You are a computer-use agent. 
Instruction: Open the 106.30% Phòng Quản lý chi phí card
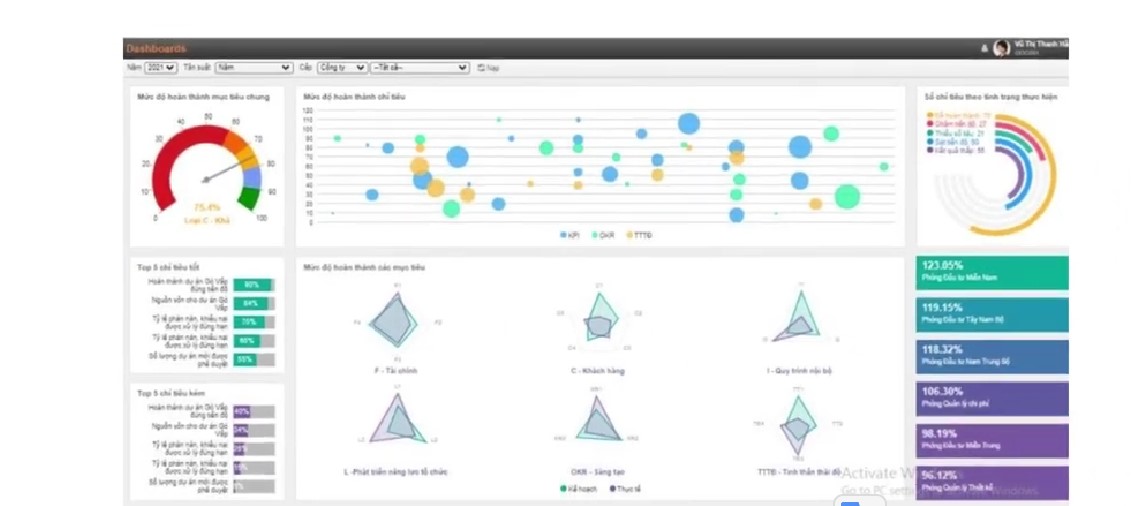point(992,398)
